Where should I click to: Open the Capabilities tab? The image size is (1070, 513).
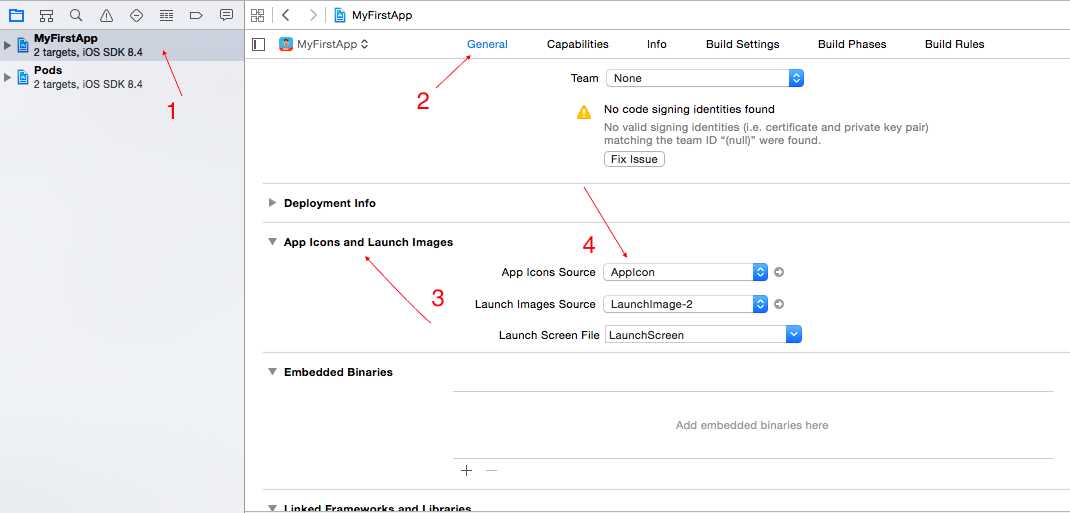[577, 44]
